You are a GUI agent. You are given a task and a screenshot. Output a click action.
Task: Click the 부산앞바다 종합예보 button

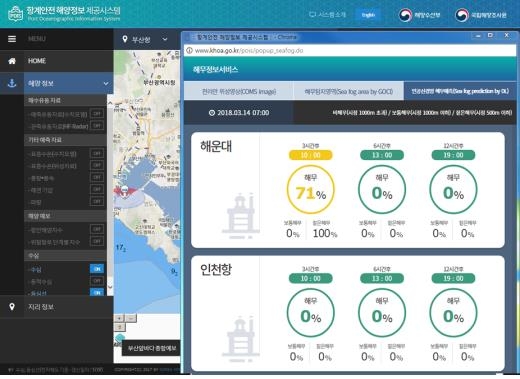[151, 348]
